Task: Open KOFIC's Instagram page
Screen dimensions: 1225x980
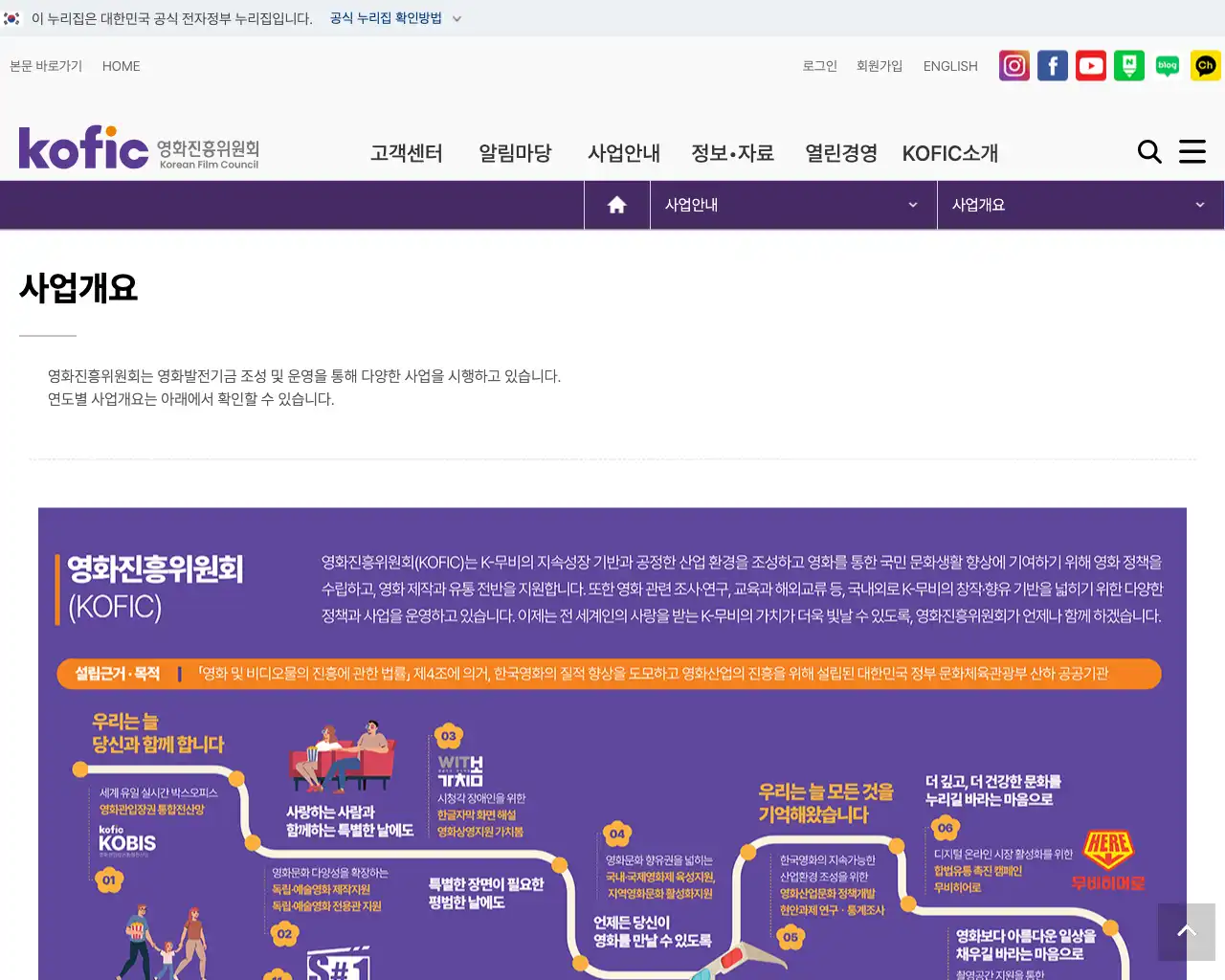Action: click(x=1013, y=65)
